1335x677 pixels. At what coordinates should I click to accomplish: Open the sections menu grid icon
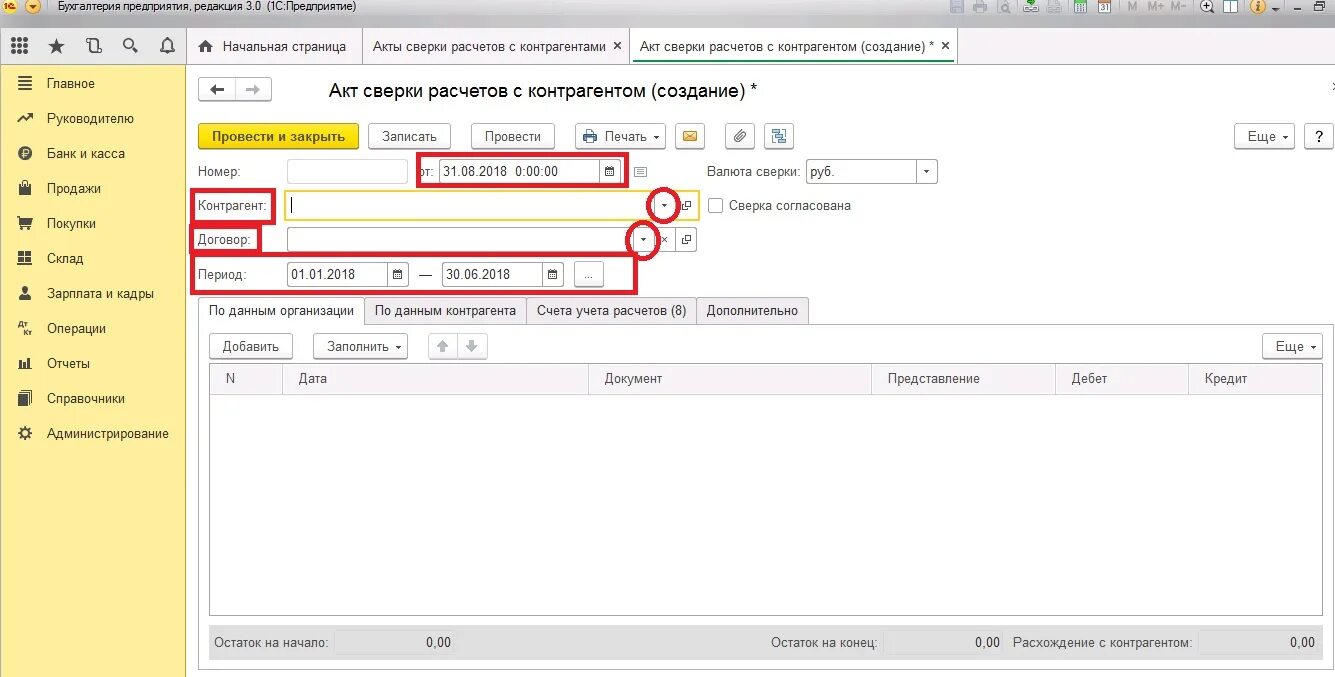pos(19,46)
